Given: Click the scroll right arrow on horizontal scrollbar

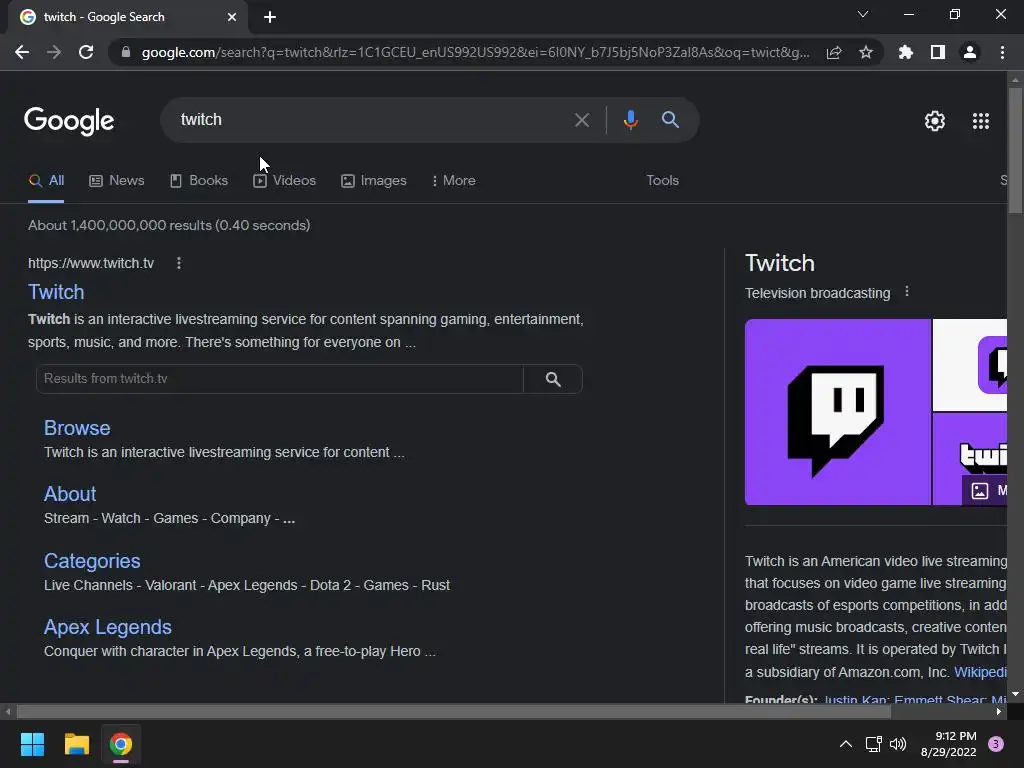Looking at the screenshot, I should pos(999,712).
